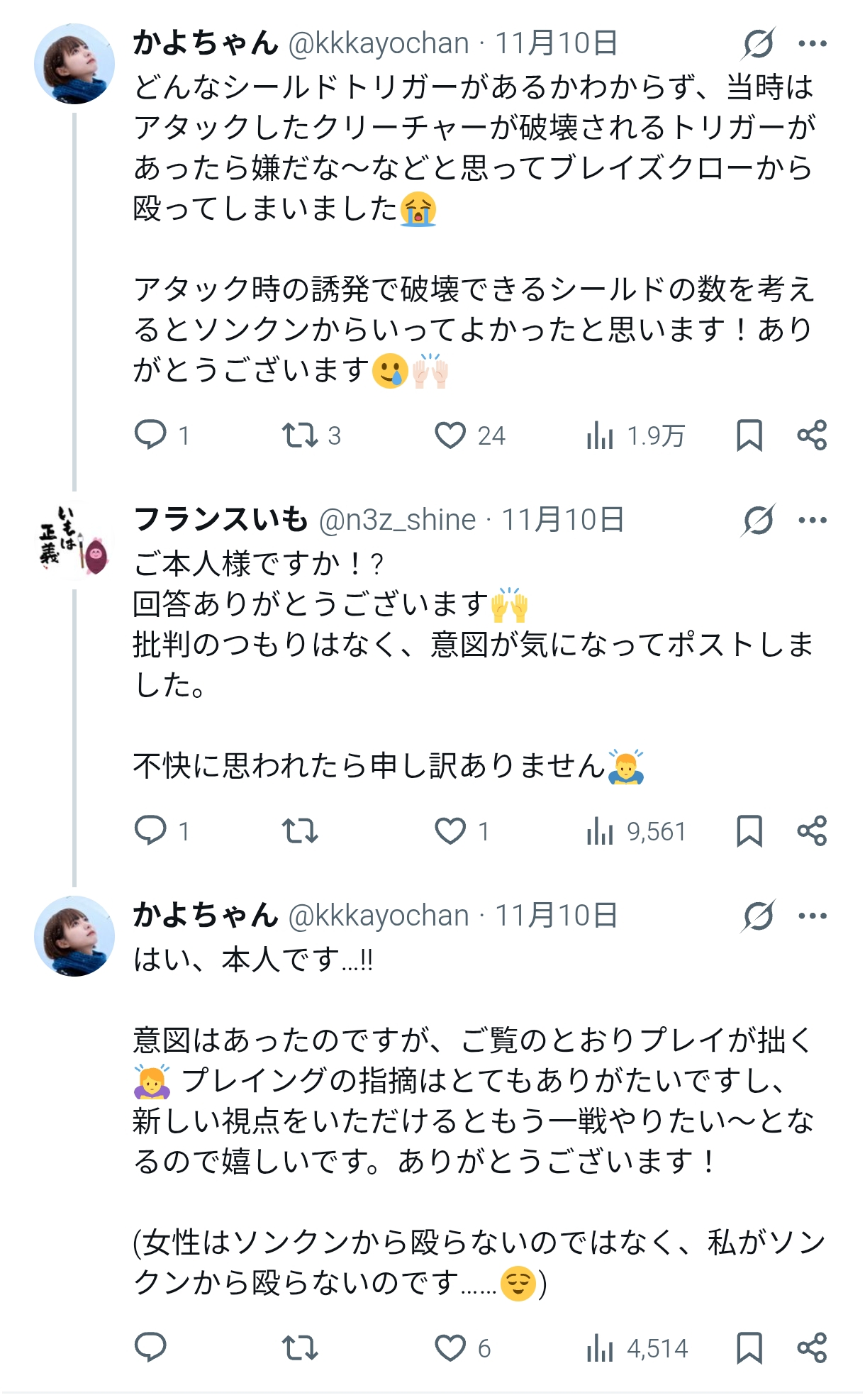Open more options on first かよちゃん post
The image size is (865, 1400).
point(813,43)
